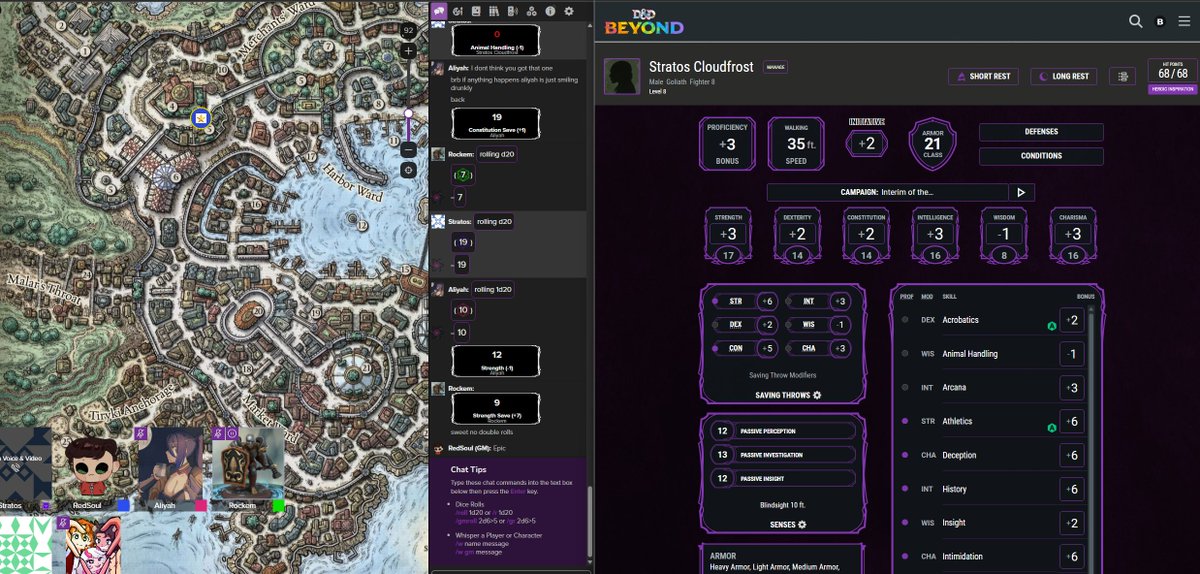The width and height of the screenshot is (1200, 574).
Task: Roll the WIS saving throw -1
Action: (842, 324)
